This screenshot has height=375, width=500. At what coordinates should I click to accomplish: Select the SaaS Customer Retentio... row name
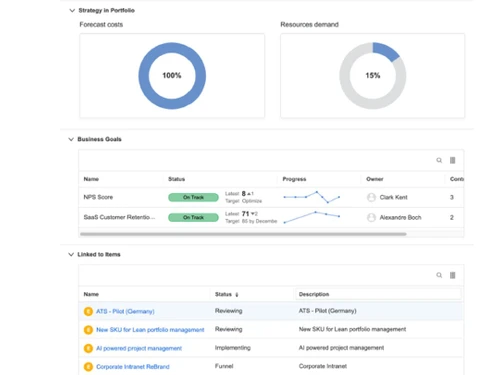[119, 217]
